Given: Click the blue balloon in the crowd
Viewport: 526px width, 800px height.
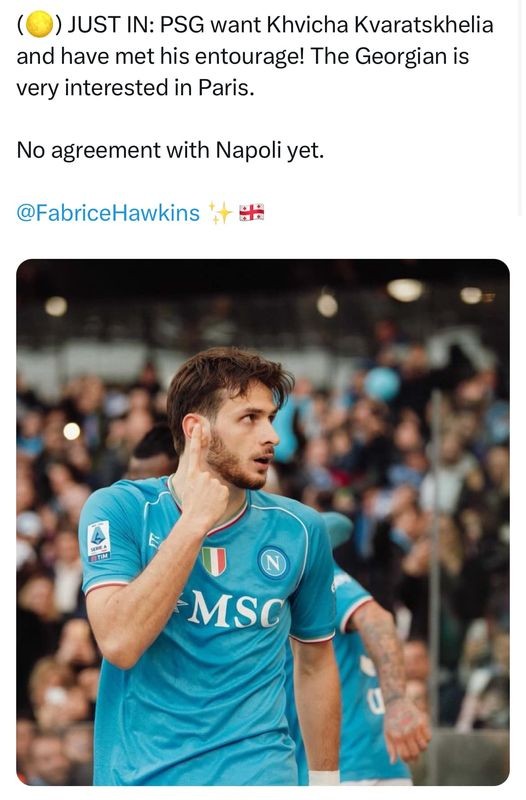Looking at the screenshot, I should (x=382, y=384).
